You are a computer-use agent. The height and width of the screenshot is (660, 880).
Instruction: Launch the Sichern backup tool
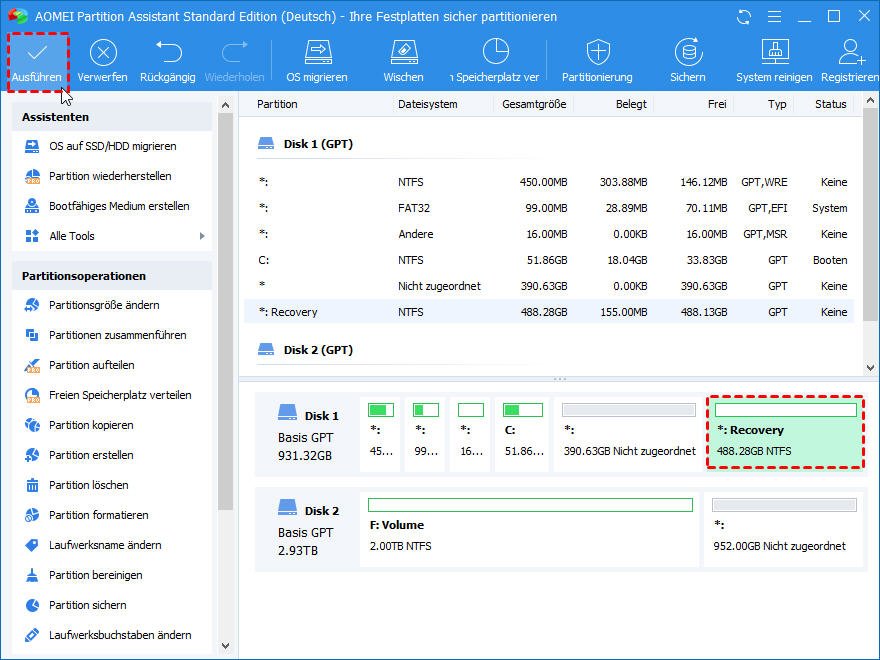pyautogui.click(x=687, y=54)
